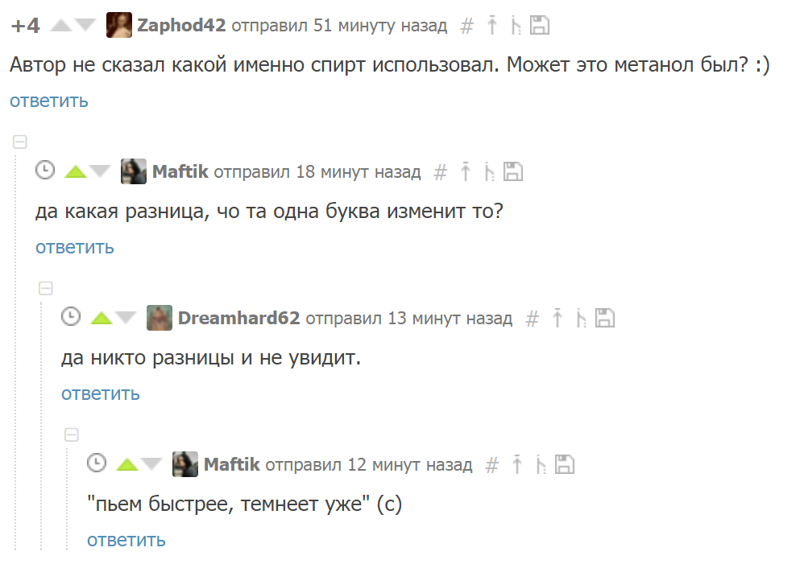
Task: Click the branch icon on Maftik's 18-minute comment
Action: pos(489,172)
